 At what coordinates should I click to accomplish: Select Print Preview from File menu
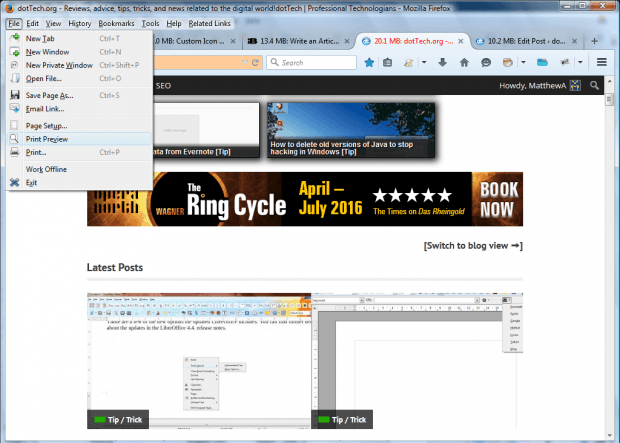coord(79,139)
